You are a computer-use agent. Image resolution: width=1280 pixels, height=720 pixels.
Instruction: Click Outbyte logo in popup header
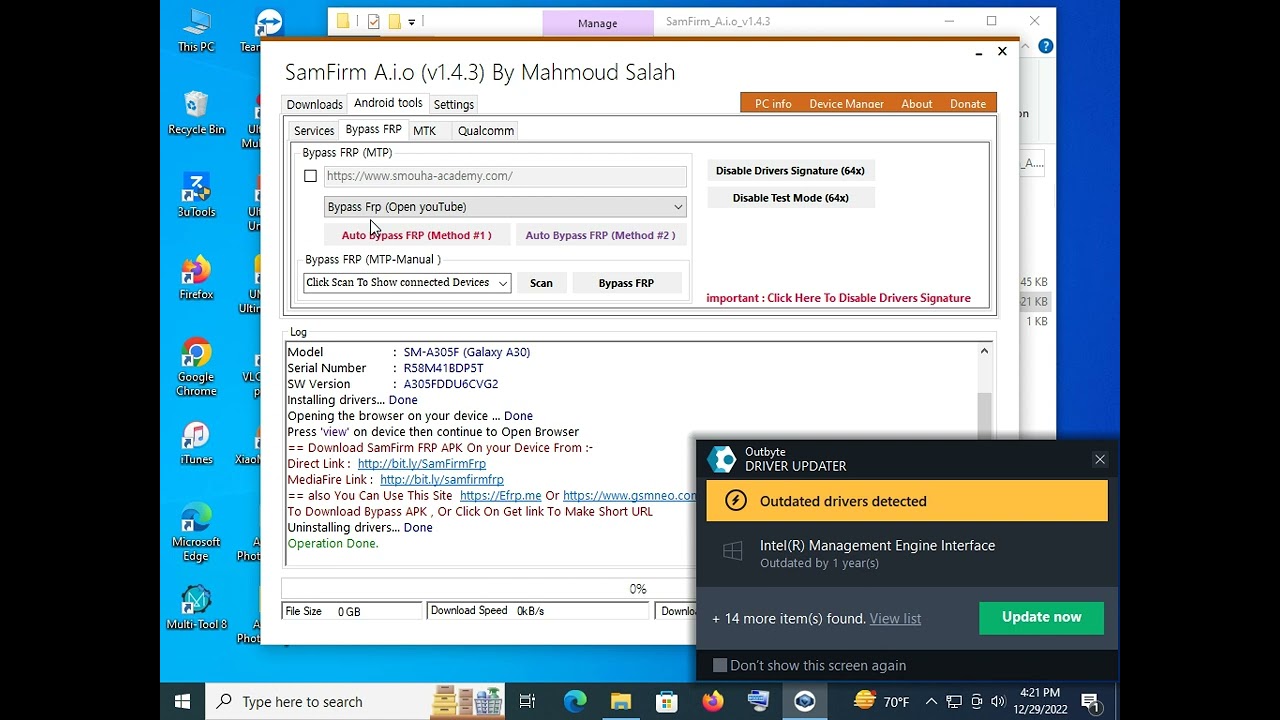[722, 459]
